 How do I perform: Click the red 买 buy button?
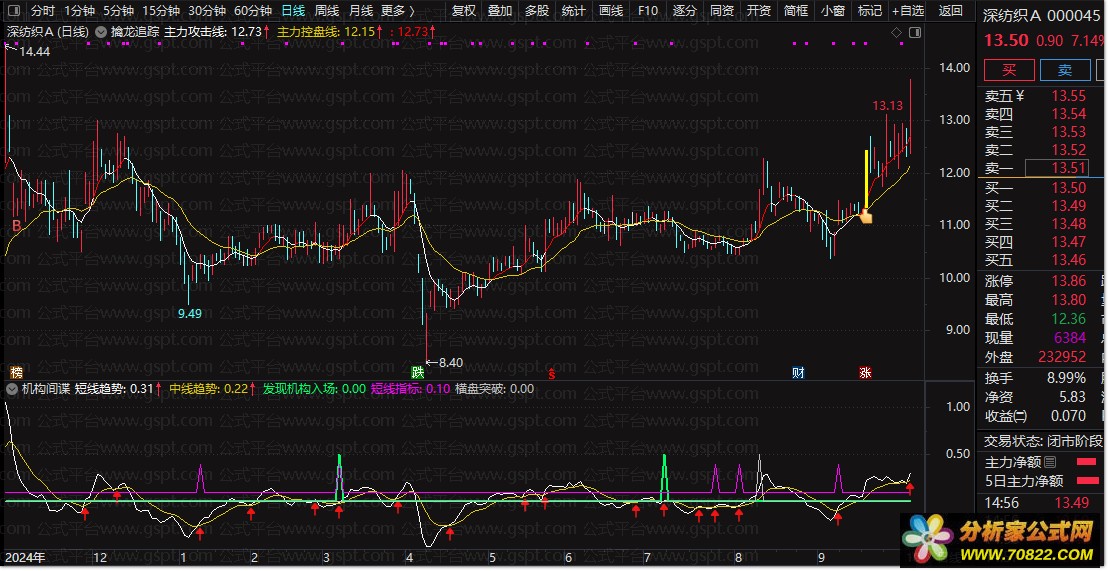[x=1009, y=70]
